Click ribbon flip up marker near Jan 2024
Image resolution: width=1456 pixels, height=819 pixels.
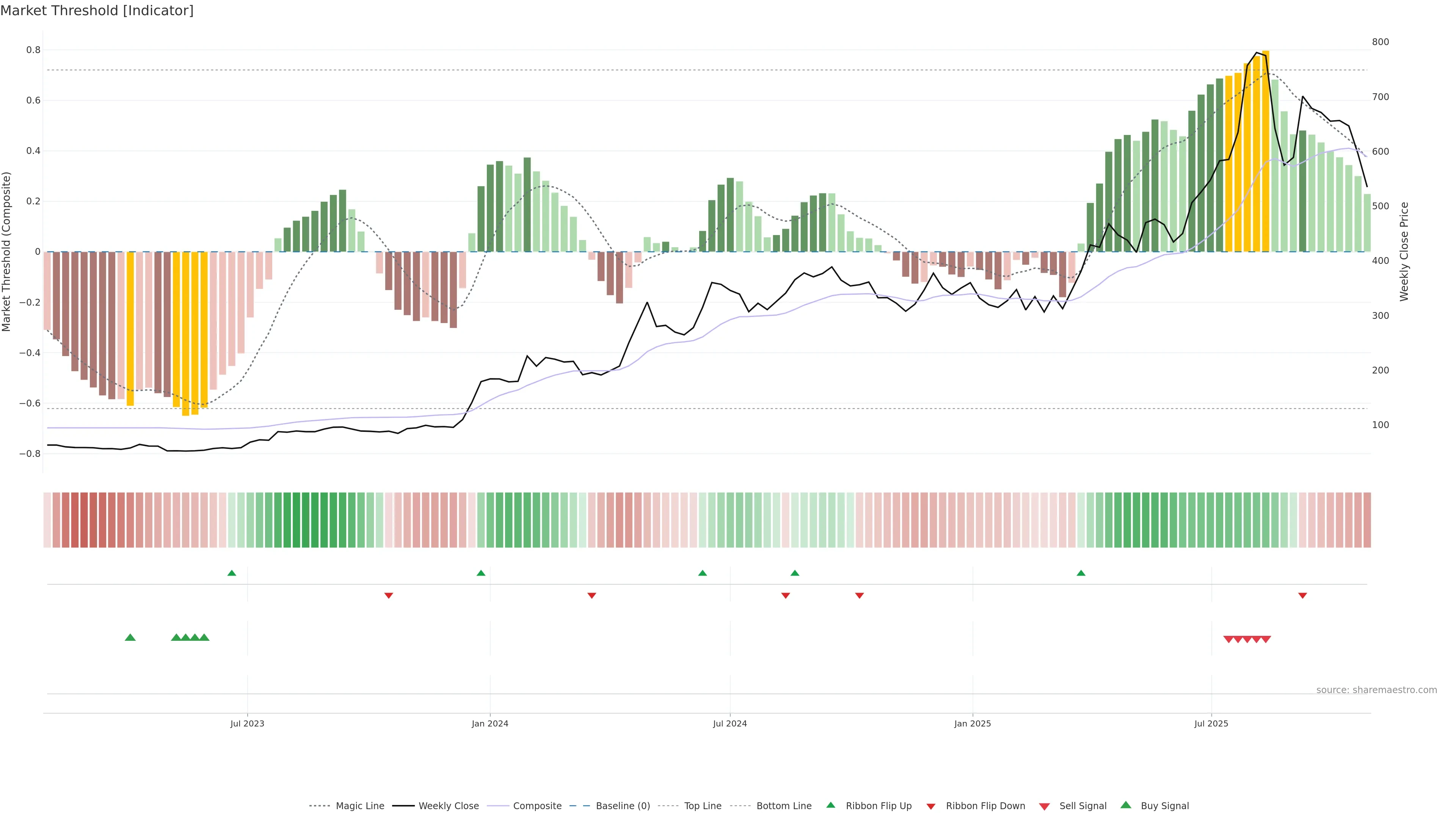(481, 573)
